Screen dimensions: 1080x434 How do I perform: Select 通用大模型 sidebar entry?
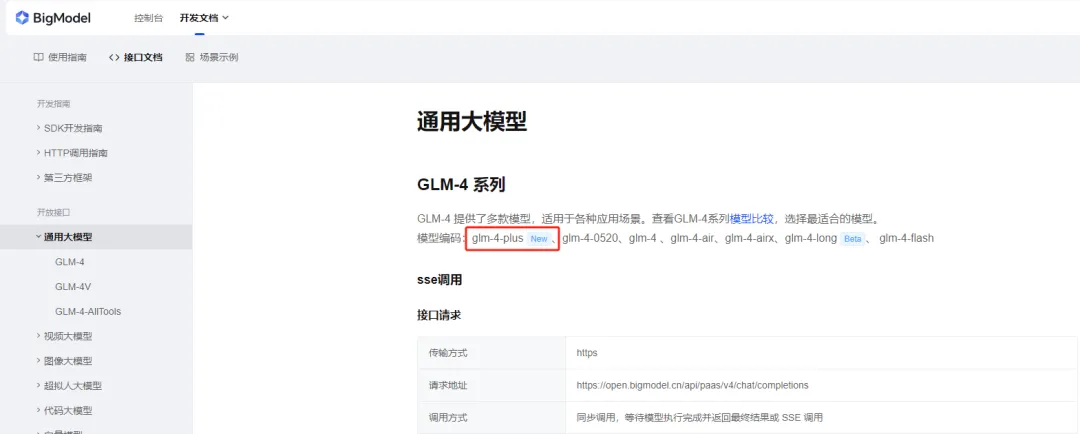pos(68,237)
